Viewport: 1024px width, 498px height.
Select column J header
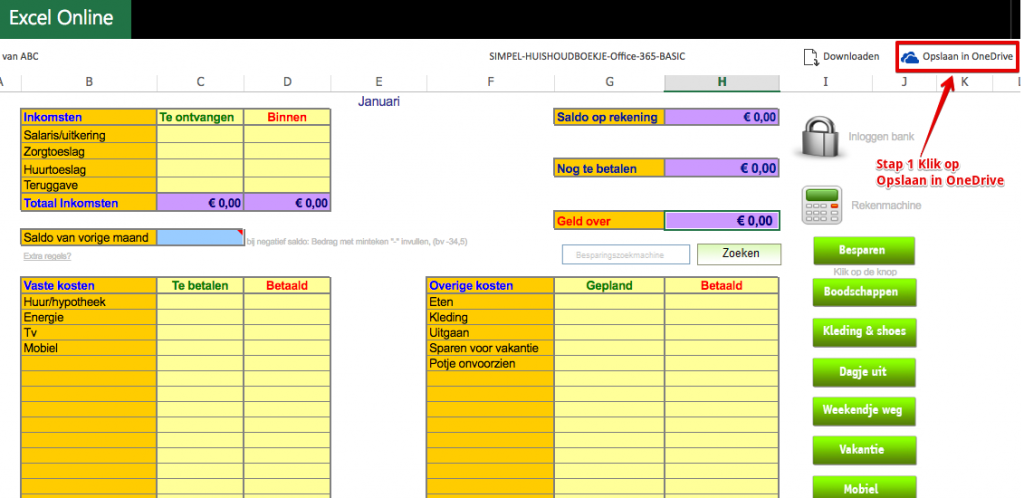[x=904, y=82]
